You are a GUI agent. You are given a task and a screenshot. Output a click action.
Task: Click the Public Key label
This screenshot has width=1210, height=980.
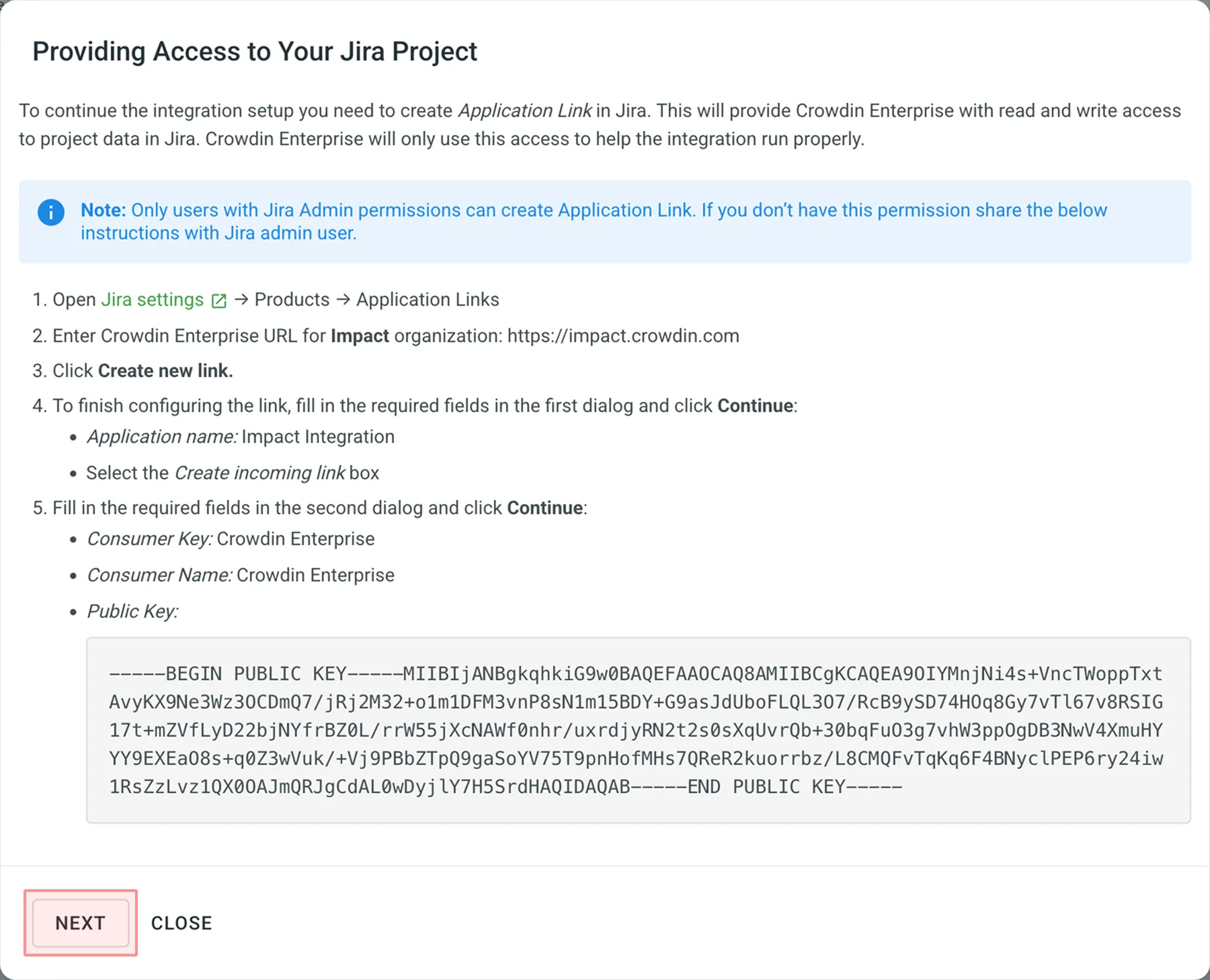[x=132, y=611]
